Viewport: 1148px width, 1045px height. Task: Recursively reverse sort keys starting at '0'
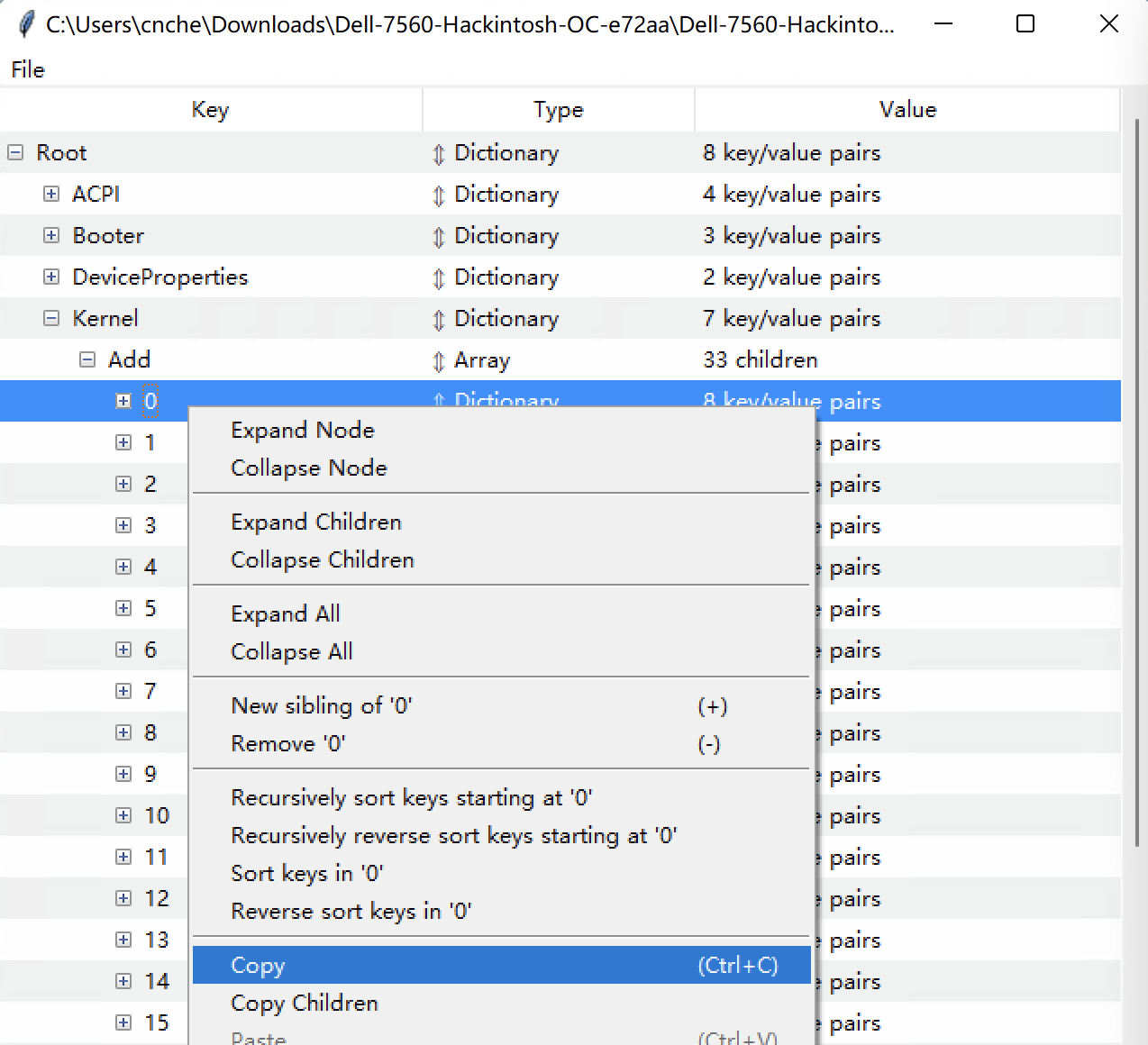coord(501,835)
